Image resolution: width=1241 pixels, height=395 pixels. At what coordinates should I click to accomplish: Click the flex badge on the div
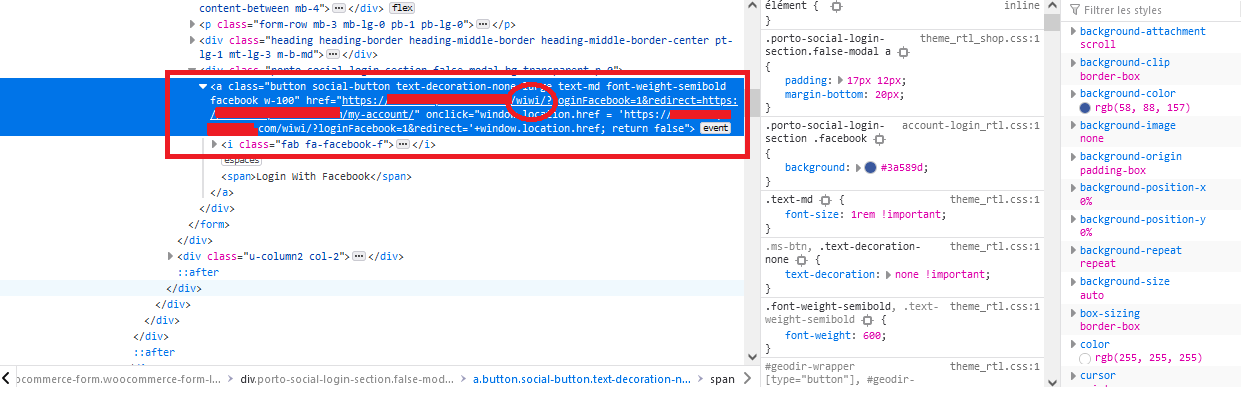coord(402,7)
